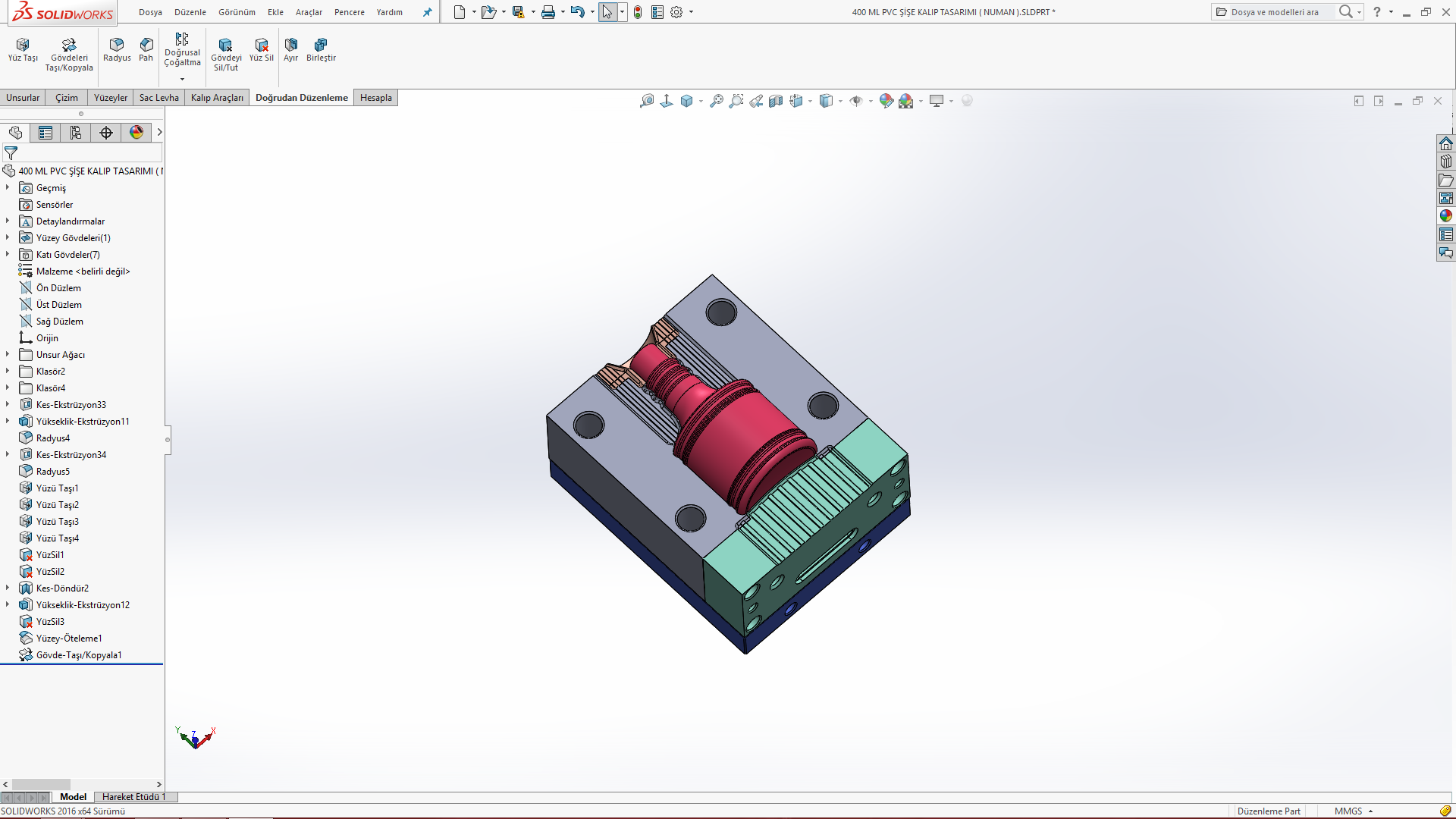1456x819 pixels.
Task: Open the ConfigurationManager tab icon
Action: pyautogui.click(x=76, y=133)
